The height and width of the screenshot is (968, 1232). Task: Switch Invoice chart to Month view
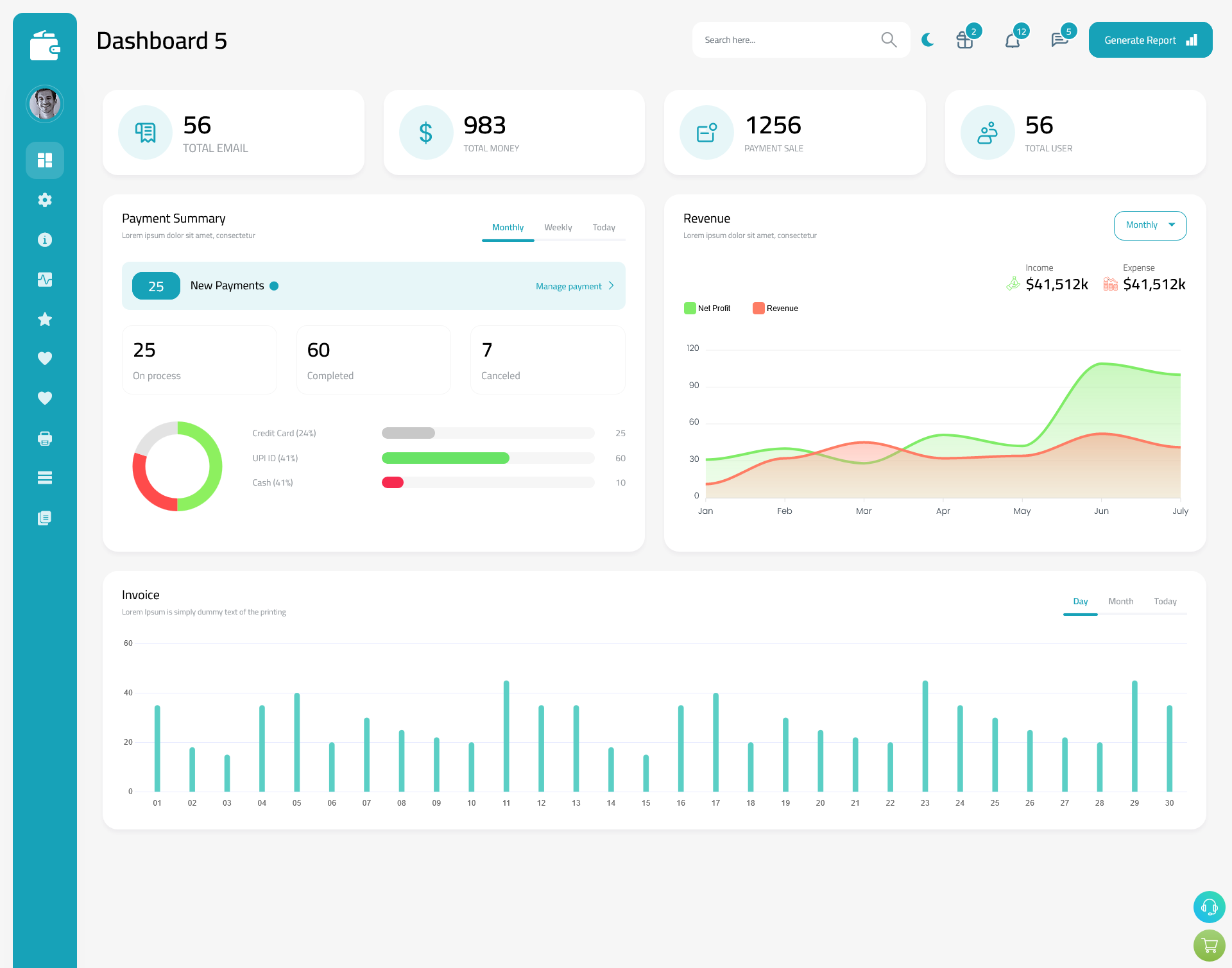1119,601
